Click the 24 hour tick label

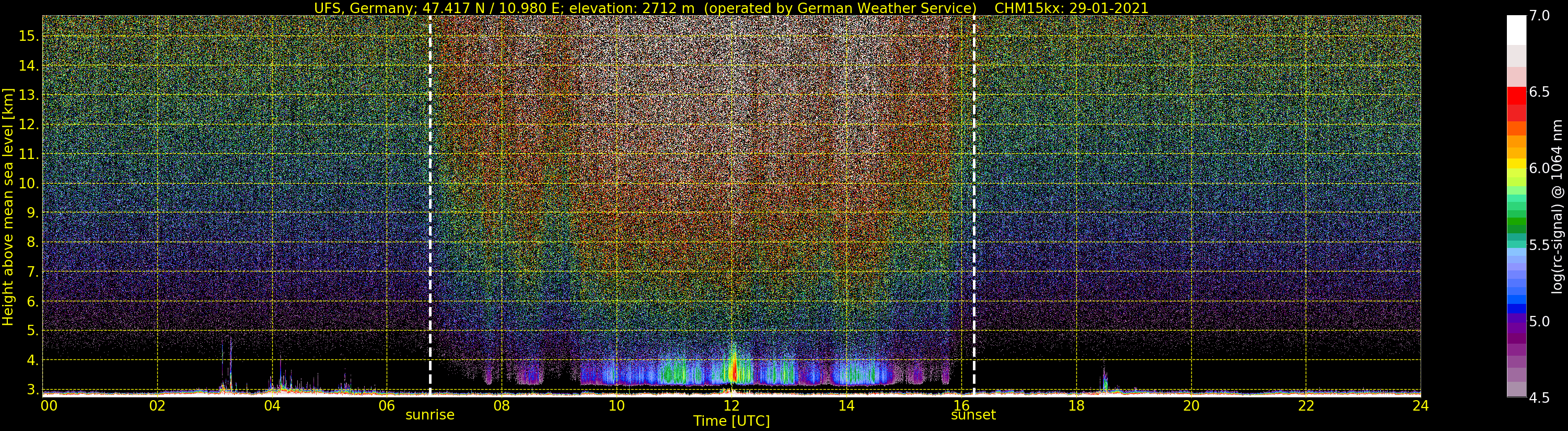click(x=1421, y=406)
